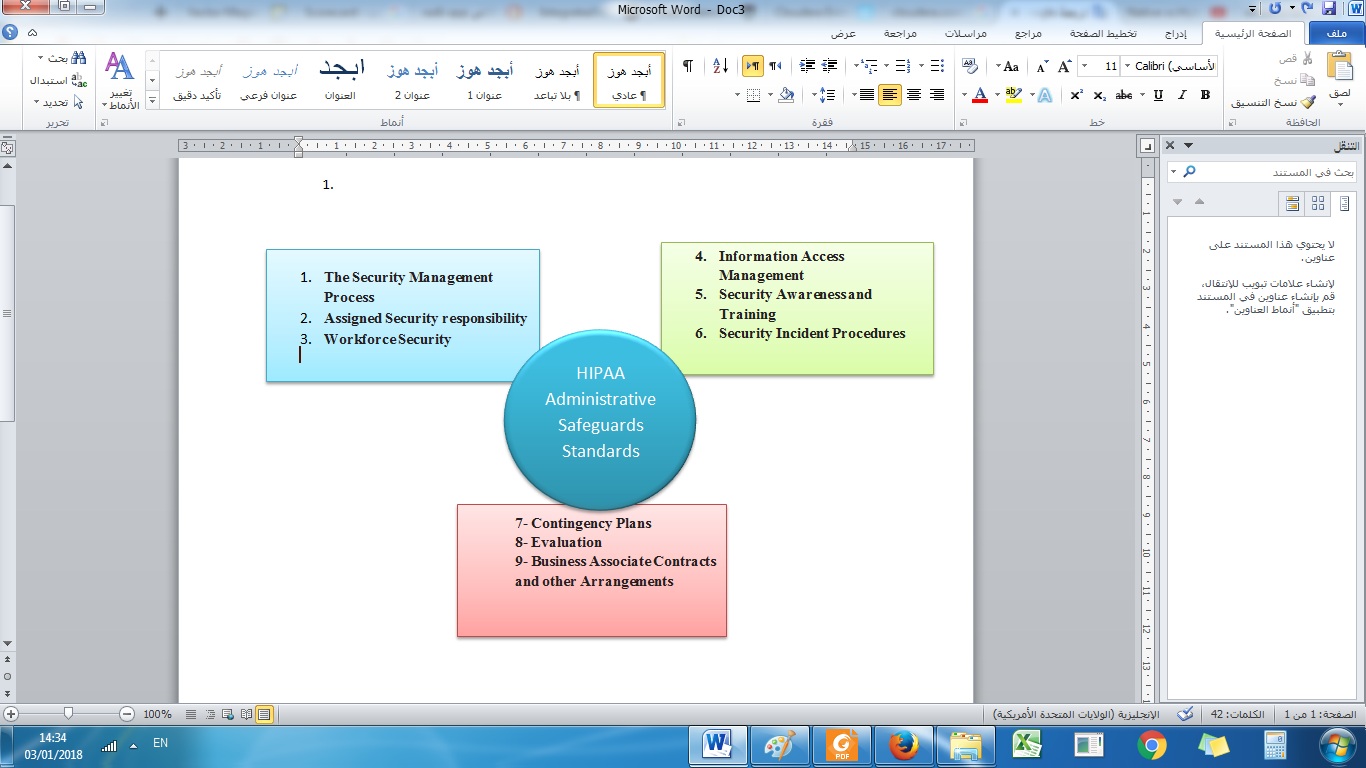Expand the styles gallery more arrow
The height and width of the screenshot is (768, 1366).
(152, 100)
